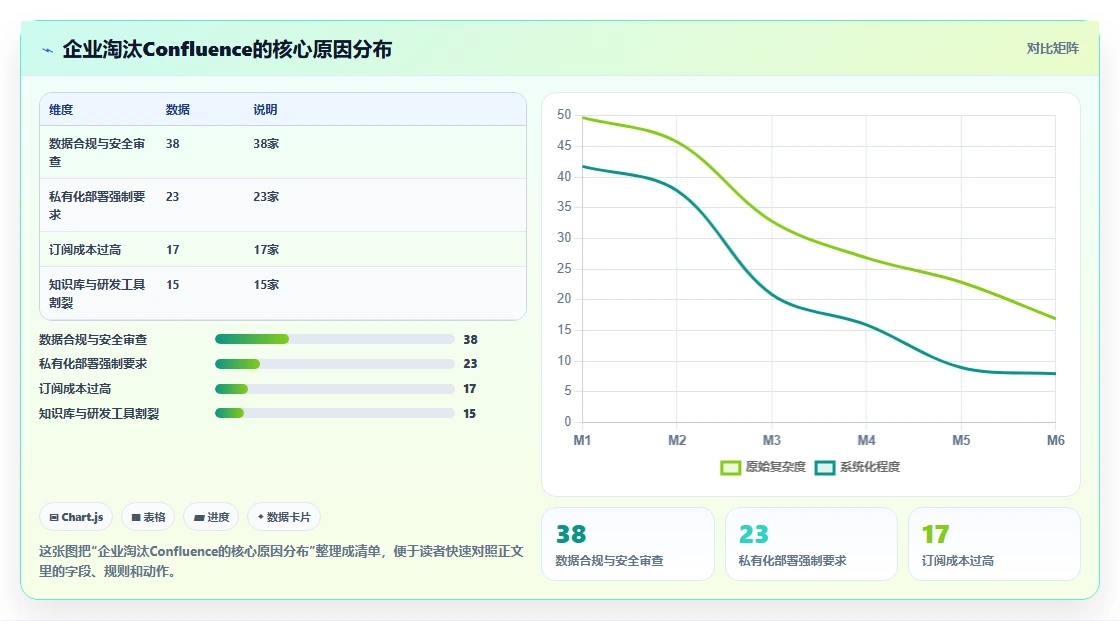Click the page title 企业淘汰Confluence的核心原因分布
This screenshot has height=621, width=1120.
(x=227, y=49)
